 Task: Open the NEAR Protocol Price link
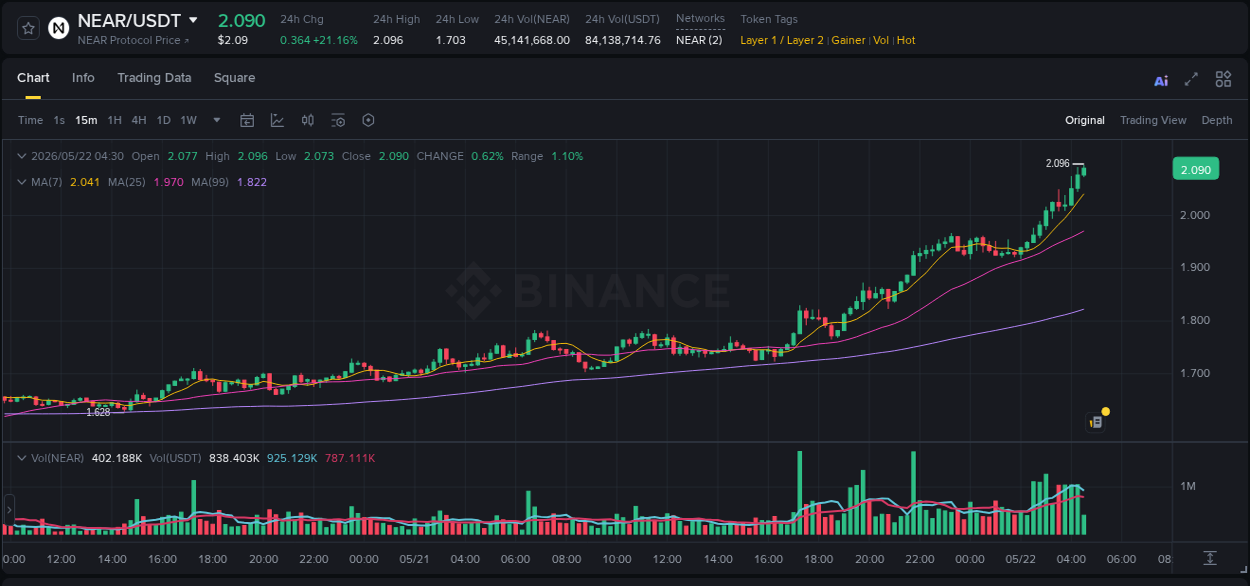tap(133, 40)
